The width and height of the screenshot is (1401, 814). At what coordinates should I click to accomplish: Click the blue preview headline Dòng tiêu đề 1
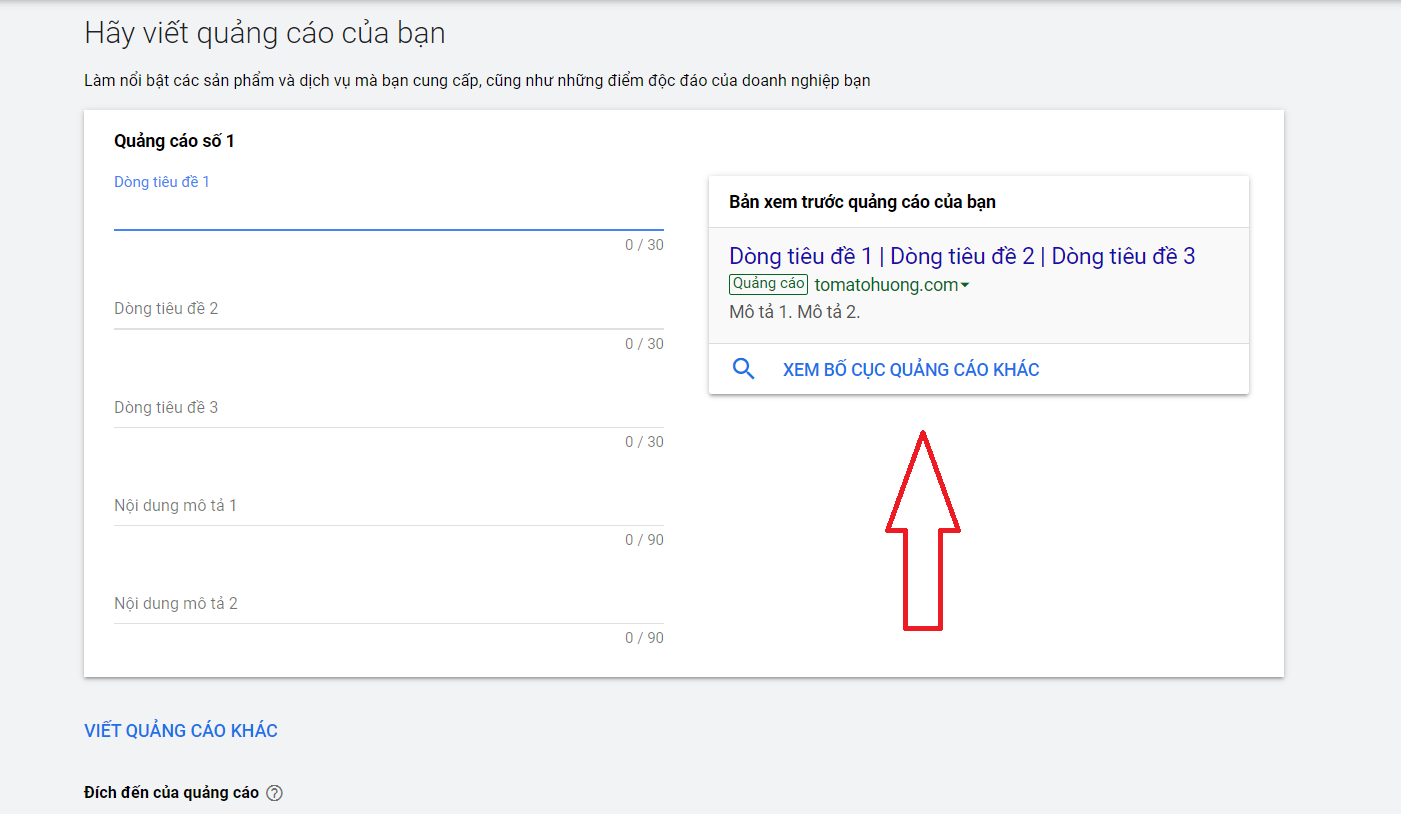tap(800, 256)
